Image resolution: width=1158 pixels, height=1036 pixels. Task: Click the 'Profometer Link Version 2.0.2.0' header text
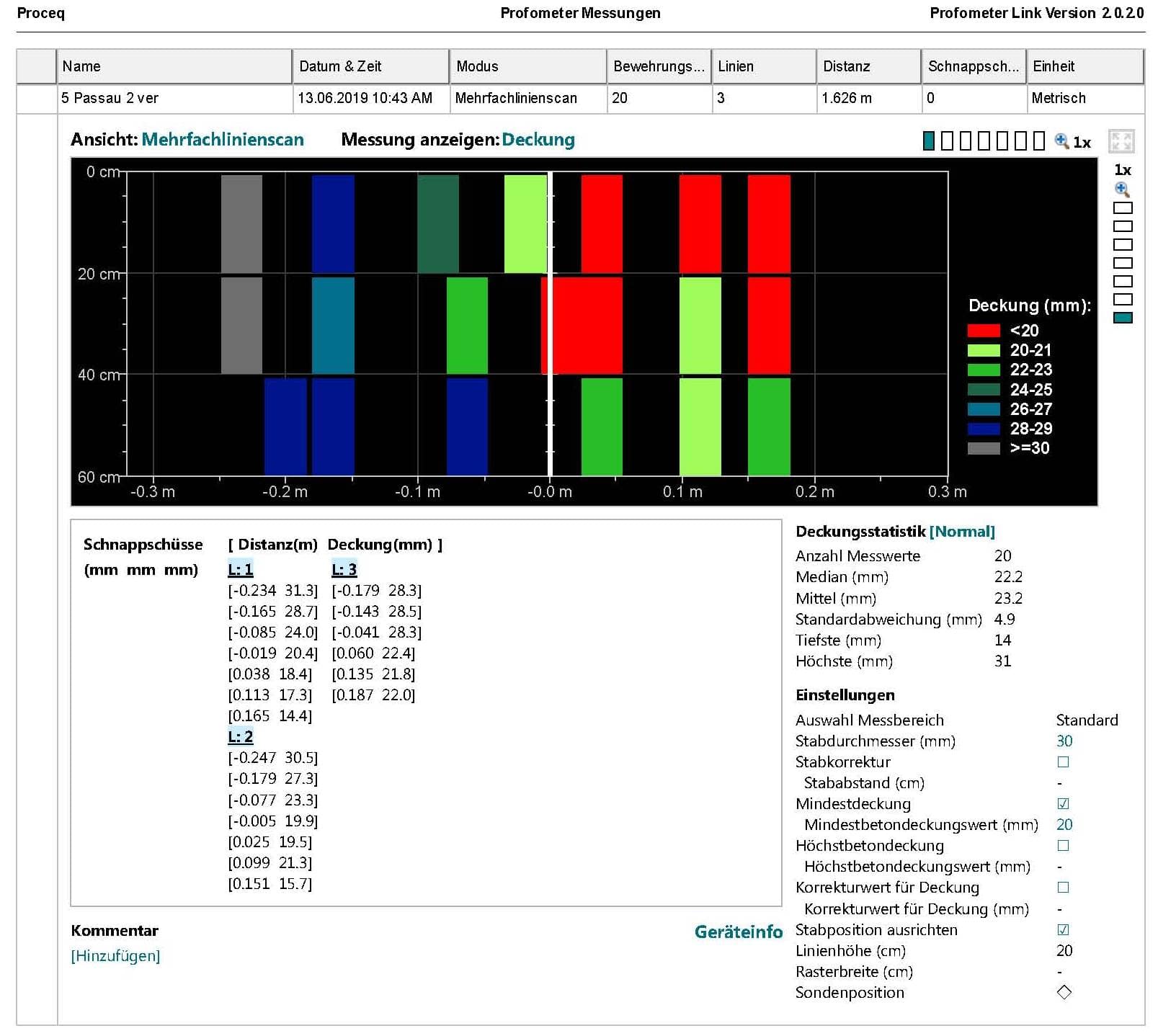[1036, 13]
